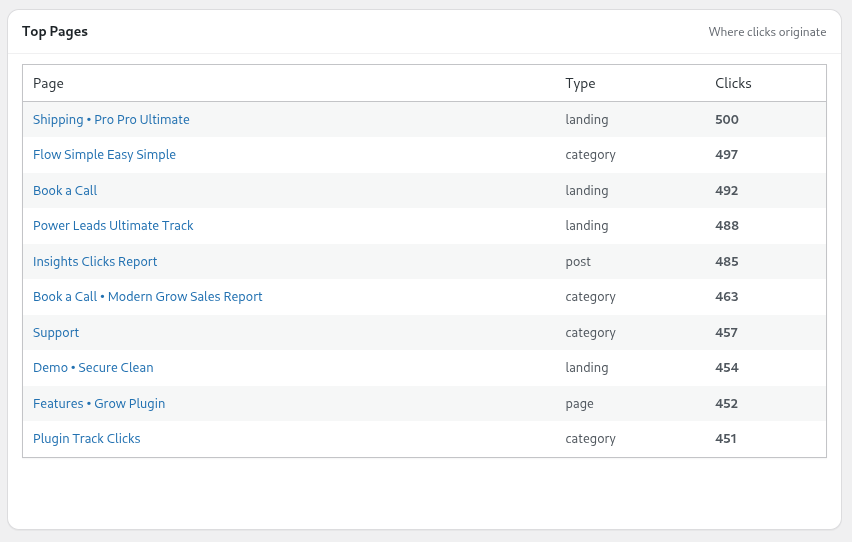Click the 'page' type cell
Screen dimensions: 852x542
[x=579, y=404]
